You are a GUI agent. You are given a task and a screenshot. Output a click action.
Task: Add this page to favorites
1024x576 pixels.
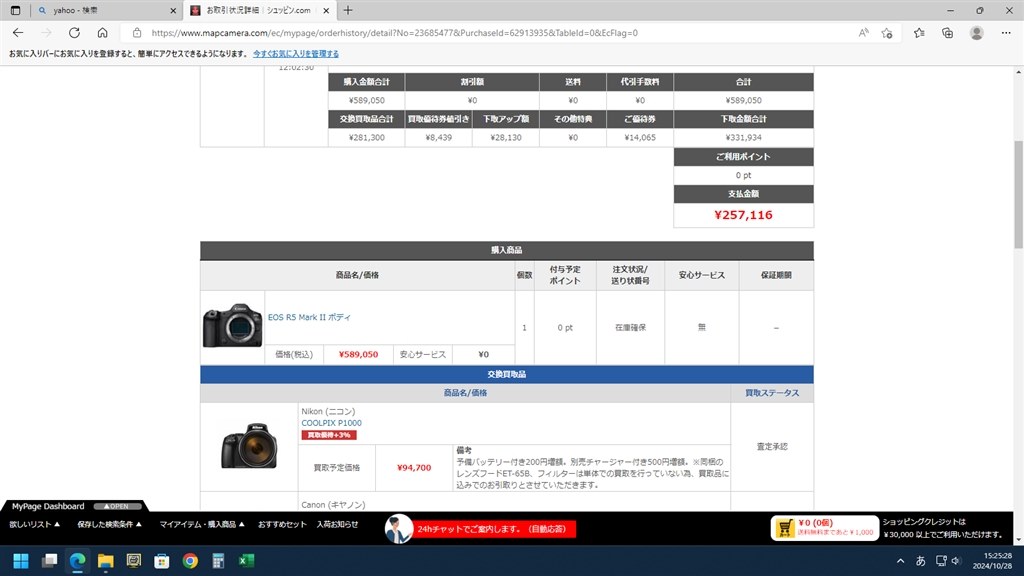pyautogui.click(x=886, y=33)
